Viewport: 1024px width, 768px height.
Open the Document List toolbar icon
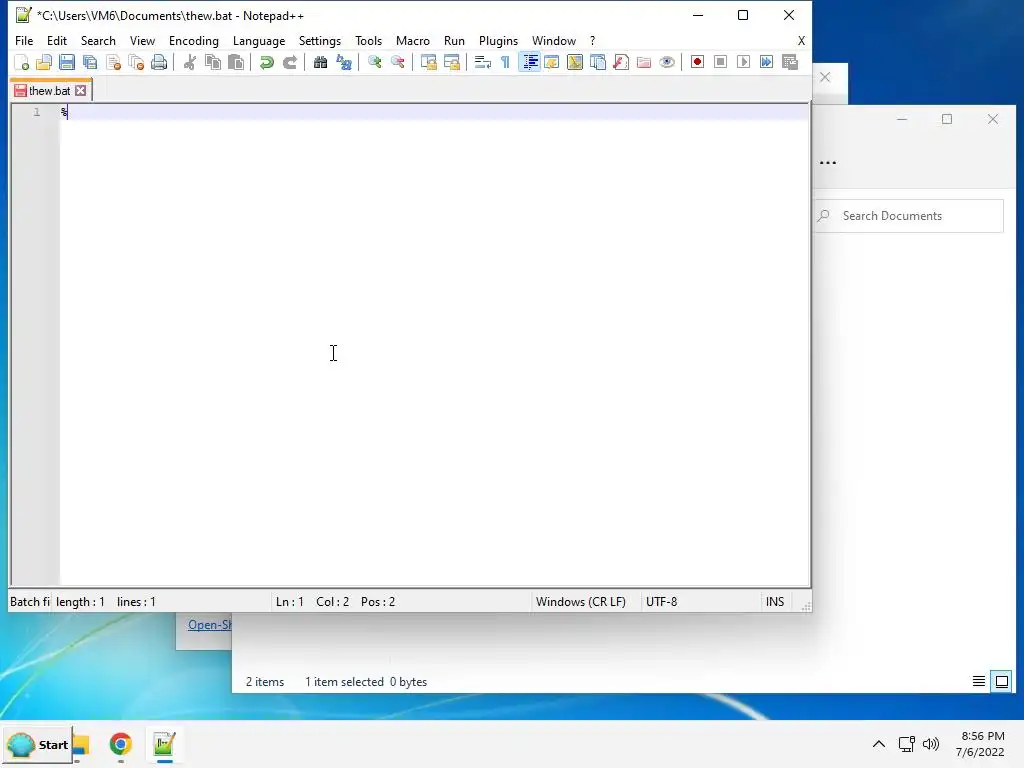(598, 62)
